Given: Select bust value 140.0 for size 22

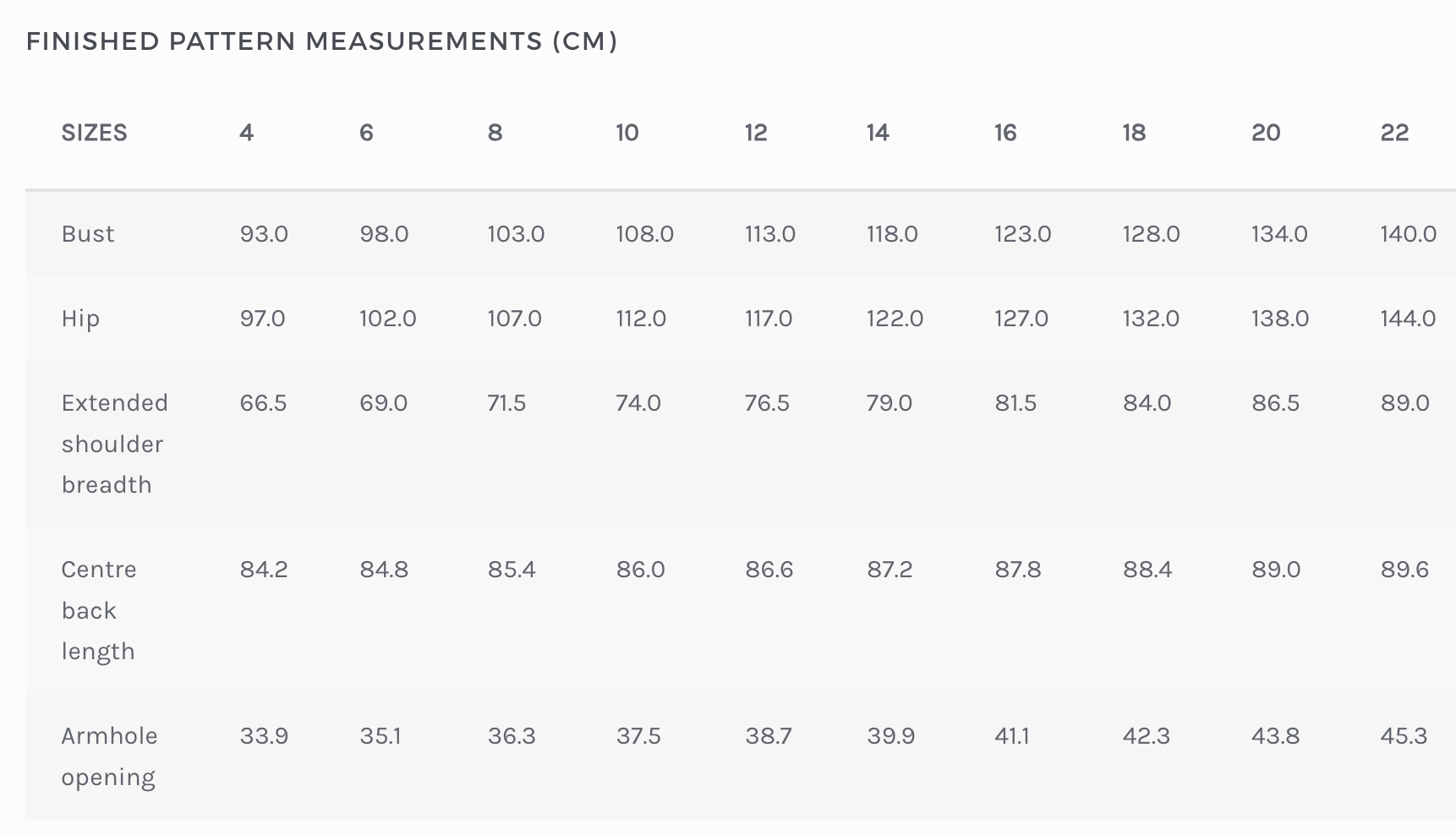Looking at the screenshot, I should (x=1408, y=234).
